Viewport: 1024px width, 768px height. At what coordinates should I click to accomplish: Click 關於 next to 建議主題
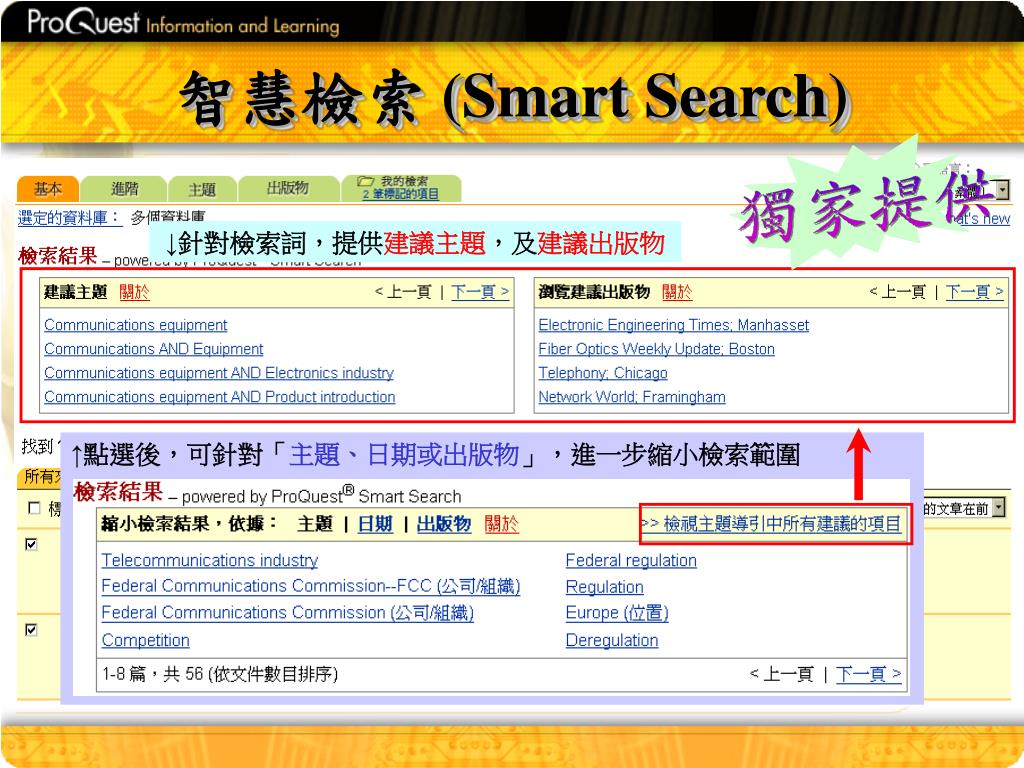point(135,292)
